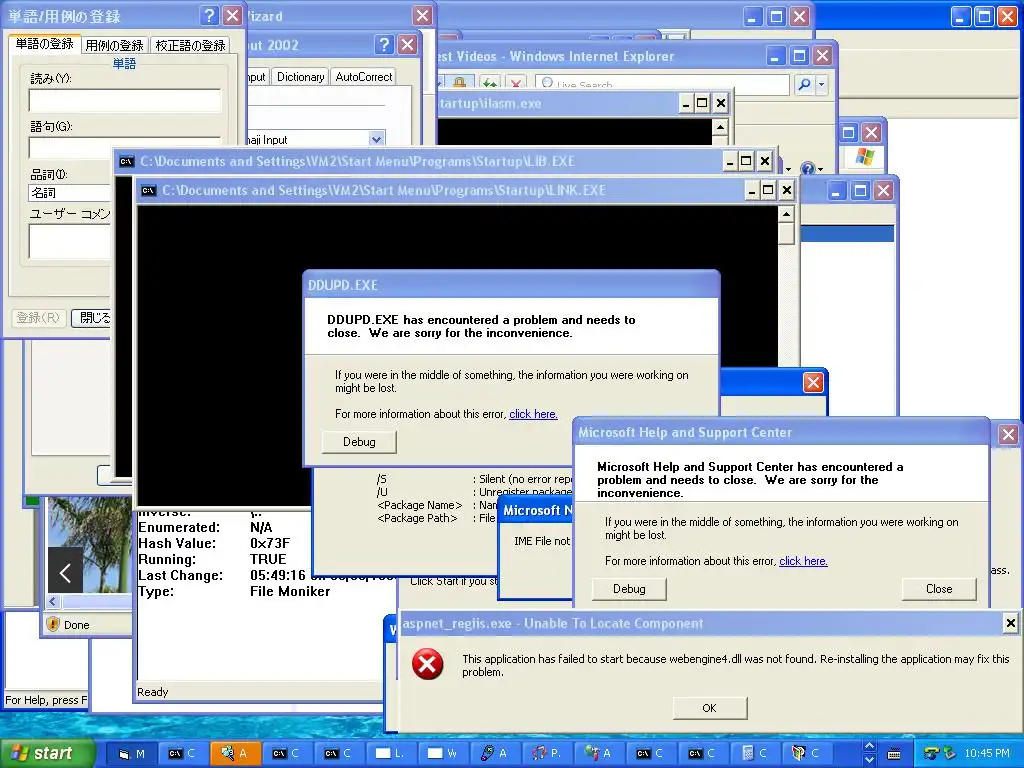Click the taskbar scroll up arrow
The width and height of the screenshot is (1024, 768).
869,746
